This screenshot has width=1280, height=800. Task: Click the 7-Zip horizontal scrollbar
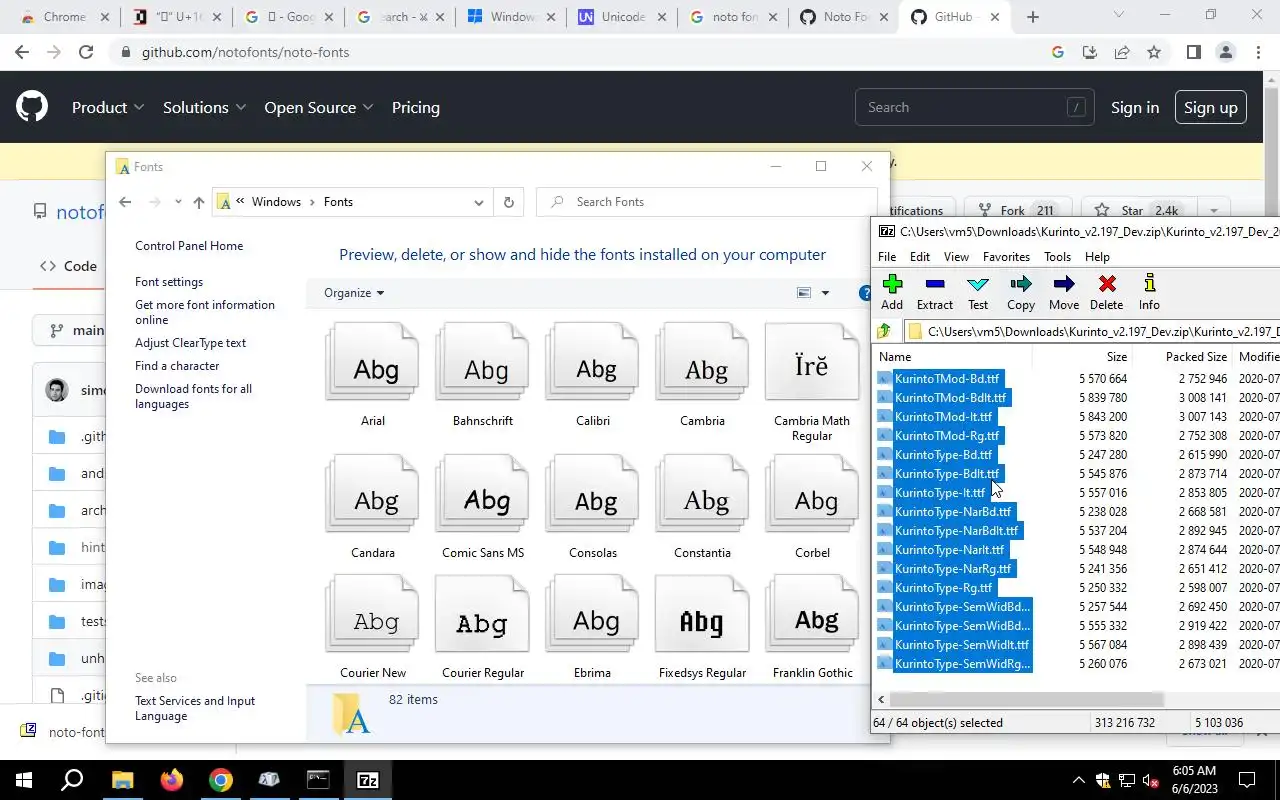1029,700
